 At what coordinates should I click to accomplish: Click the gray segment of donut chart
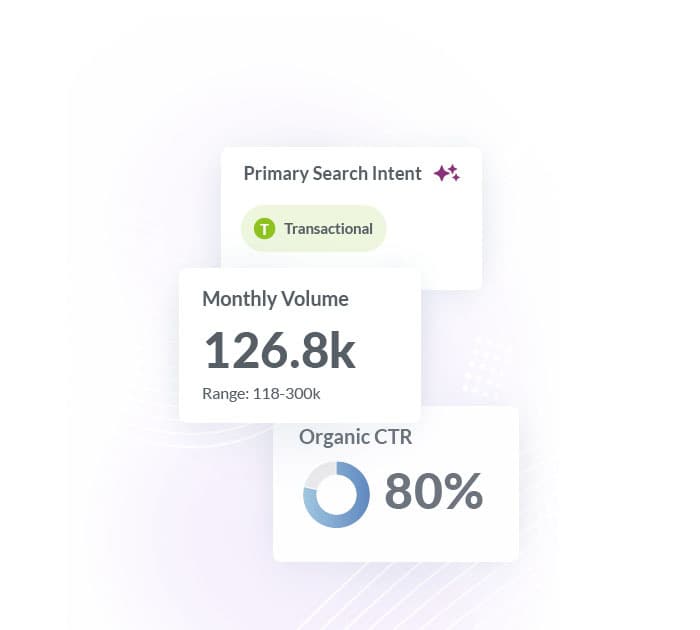tap(315, 476)
